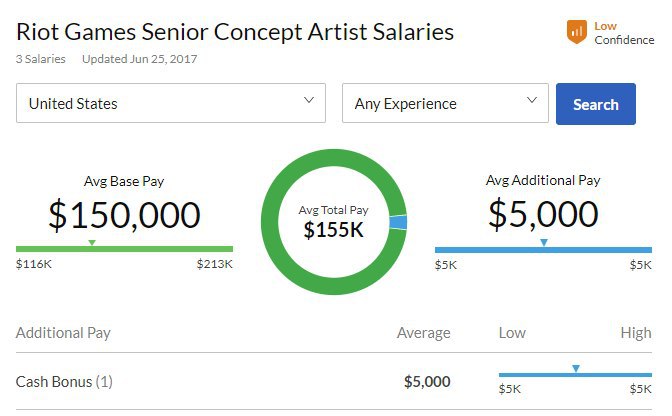Click the blue Search button
This screenshot has width=672, height=416.
click(596, 104)
